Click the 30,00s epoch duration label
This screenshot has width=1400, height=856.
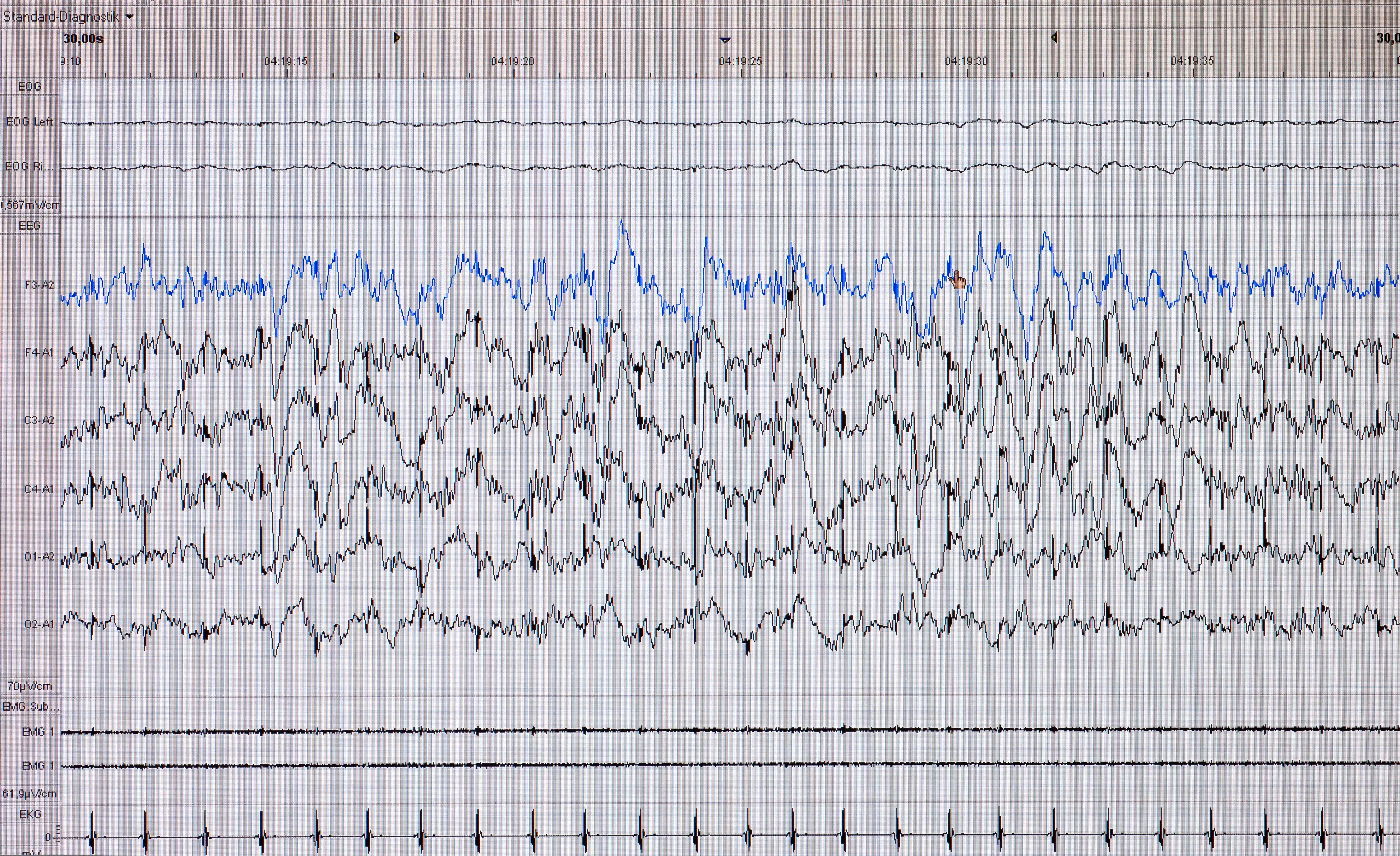click(x=83, y=39)
